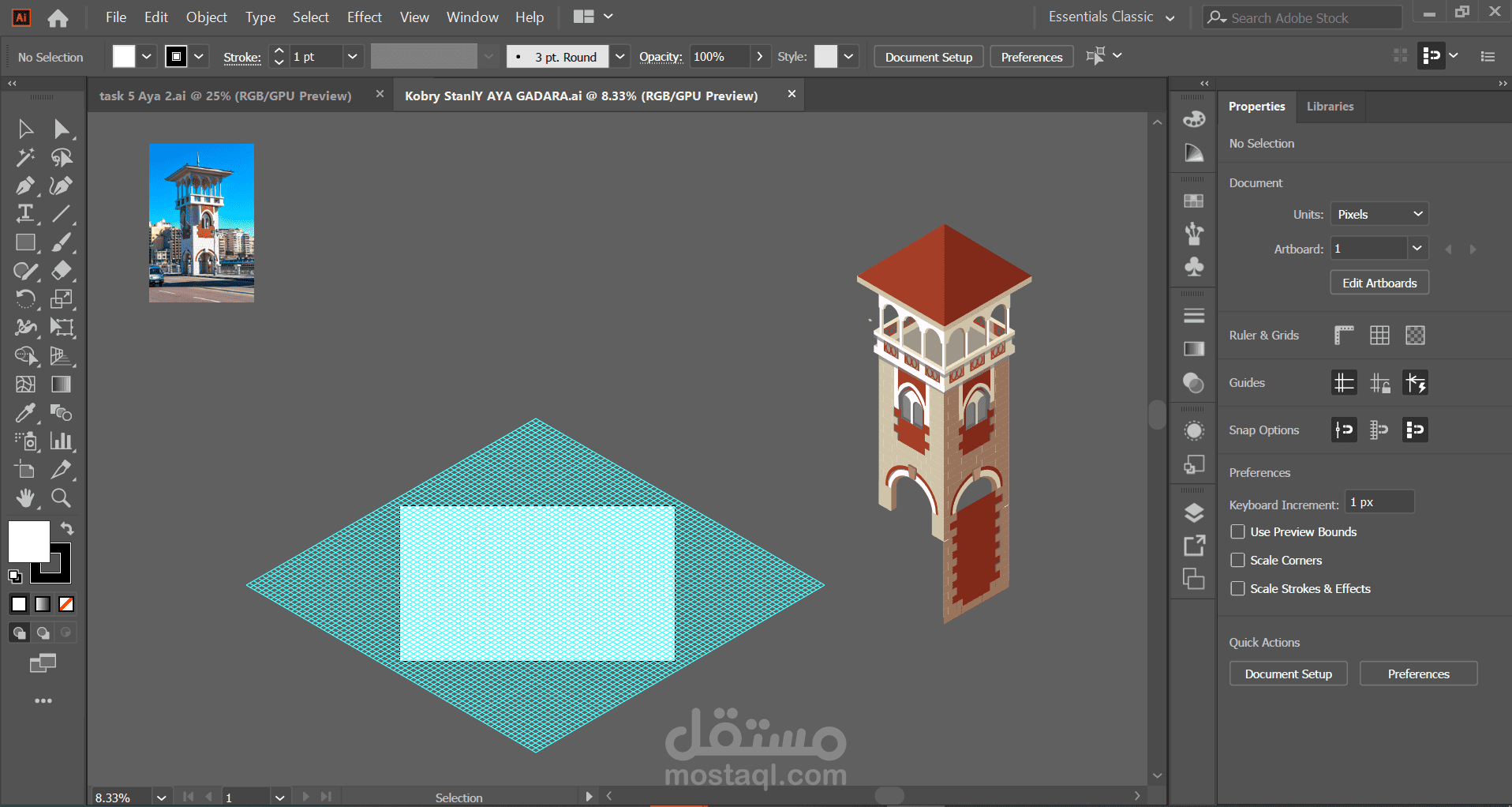The height and width of the screenshot is (807, 1512).
Task: Select the Column Graph tool
Action: (x=62, y=441)
